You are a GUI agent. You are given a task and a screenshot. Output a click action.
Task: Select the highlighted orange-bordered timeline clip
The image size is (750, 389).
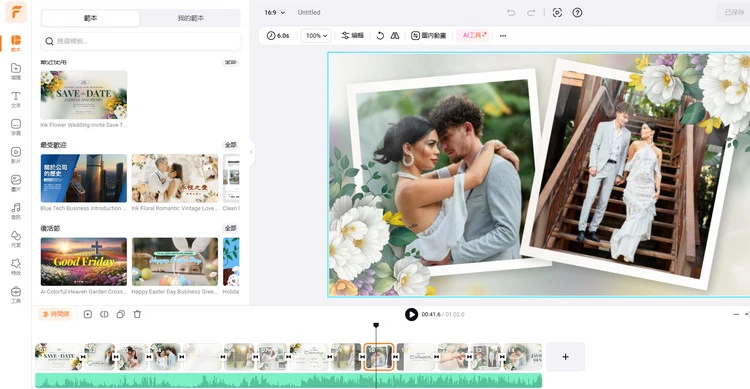pyautogui.click(x=379, y=357)
